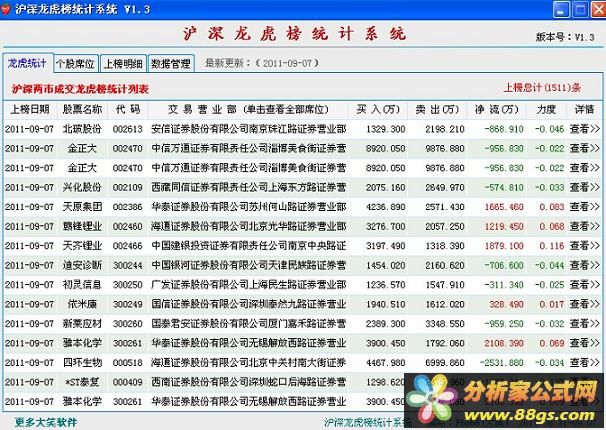Screen dimensions: 606x430
Task: Click stock code 000518
Action: tap(128, 363)
